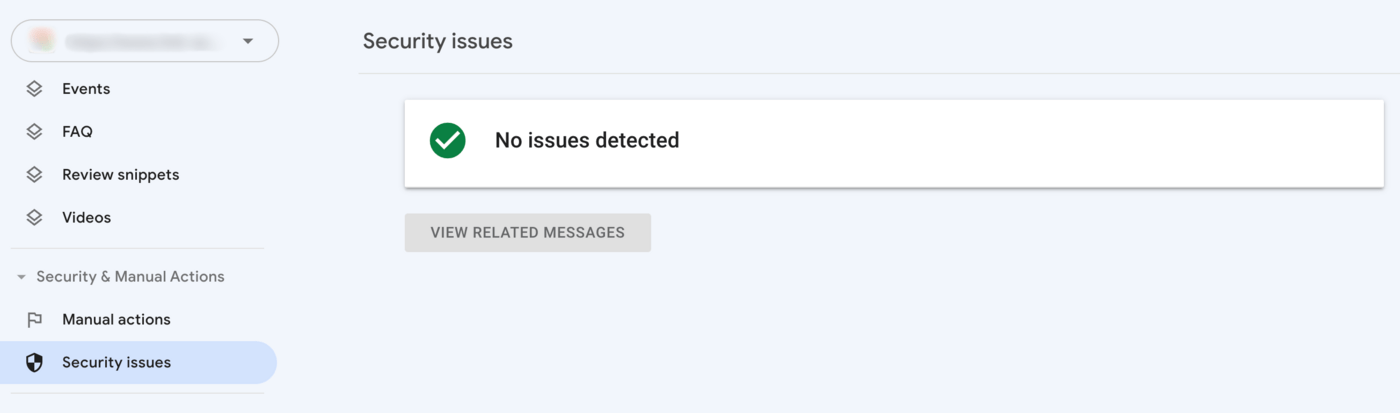The width and height of the screenshot is (1400, 413).
Task: Go to the FAQ report
Action: [x=77, y=132]
